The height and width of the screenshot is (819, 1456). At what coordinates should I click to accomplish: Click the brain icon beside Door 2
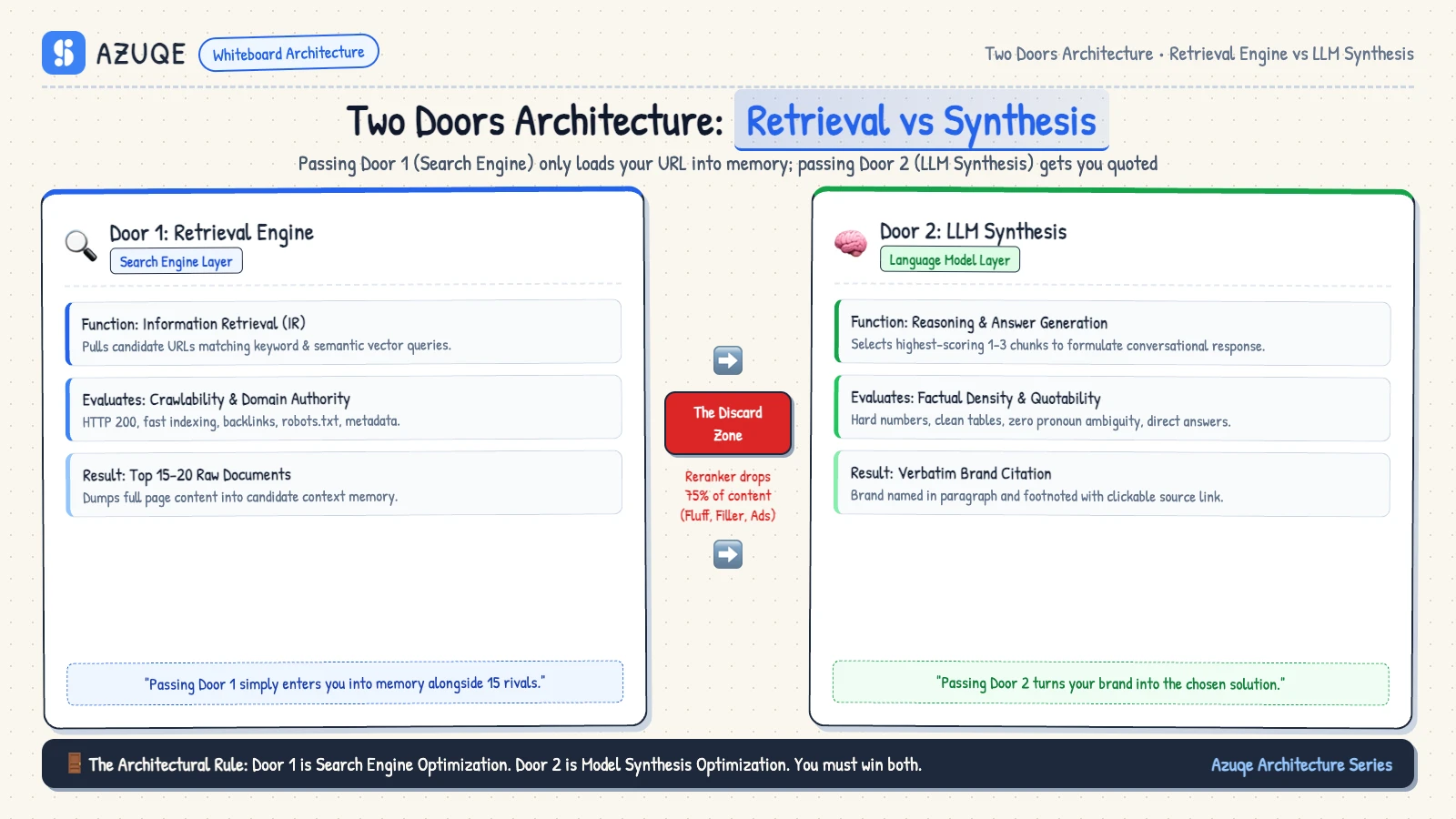851,244
